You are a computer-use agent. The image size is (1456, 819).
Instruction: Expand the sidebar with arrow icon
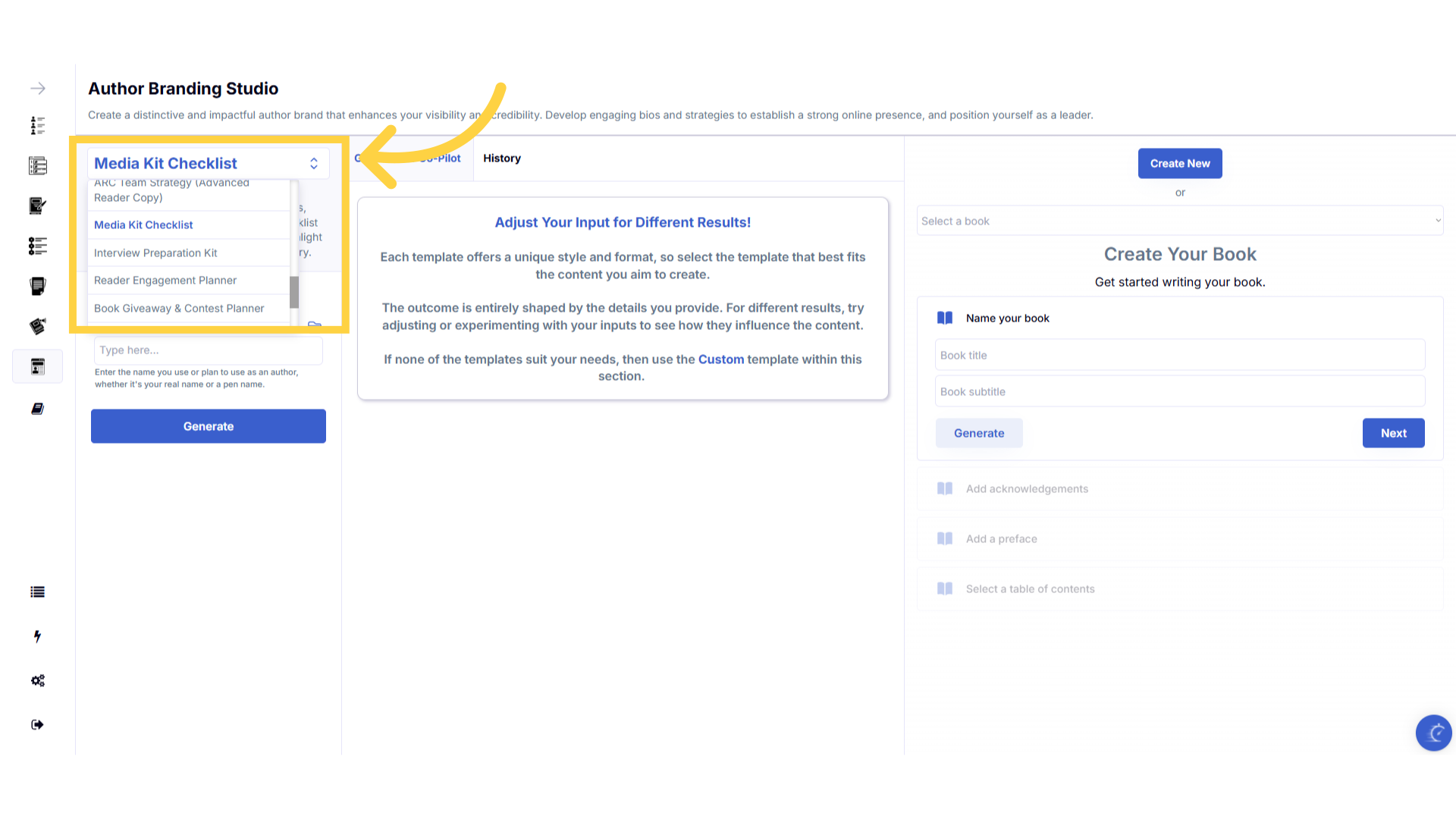(38, 89)
